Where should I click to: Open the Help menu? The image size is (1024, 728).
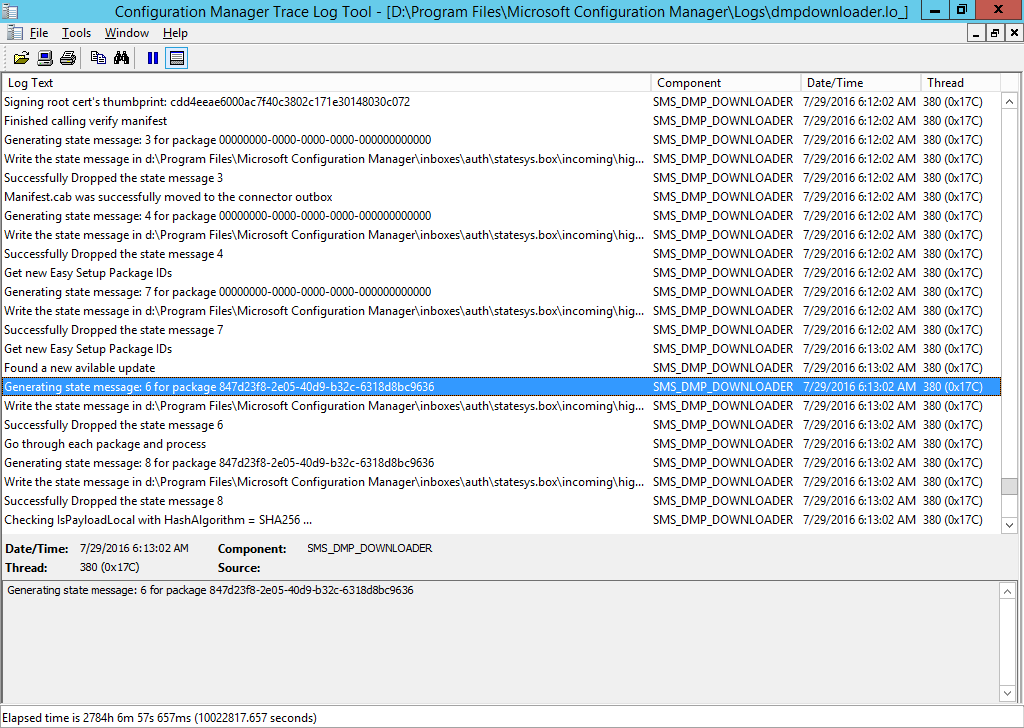pyautogui.click(x=175, y=33)
